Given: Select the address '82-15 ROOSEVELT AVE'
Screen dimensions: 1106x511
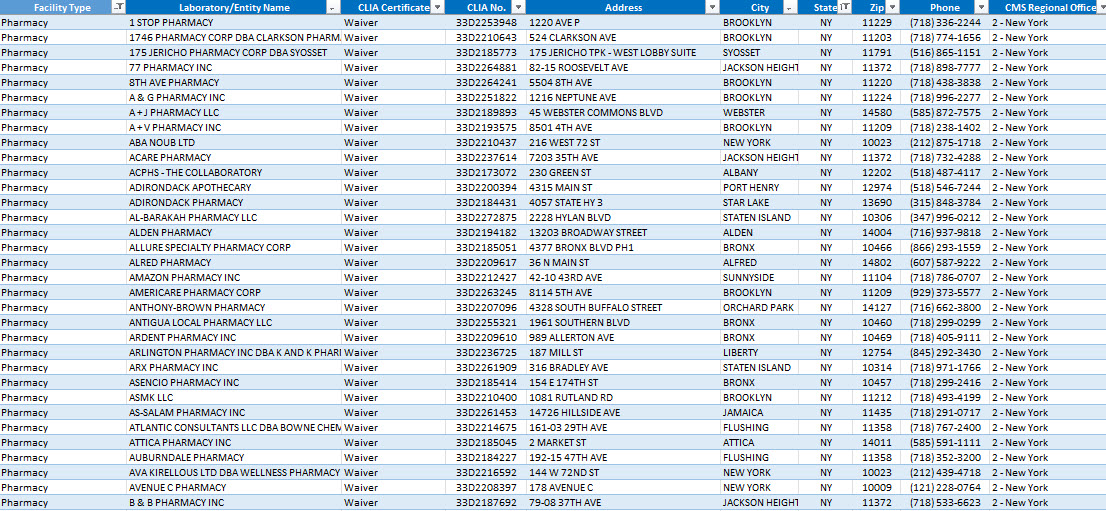Looking at the screenshot, I should pos(624,68).
